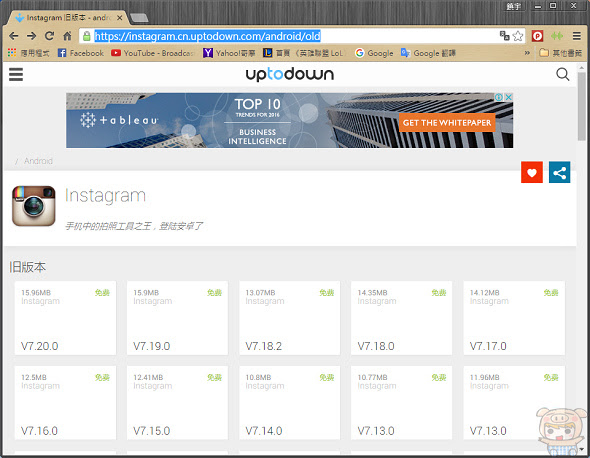Close the tableau ad banner

click(508, 97)
